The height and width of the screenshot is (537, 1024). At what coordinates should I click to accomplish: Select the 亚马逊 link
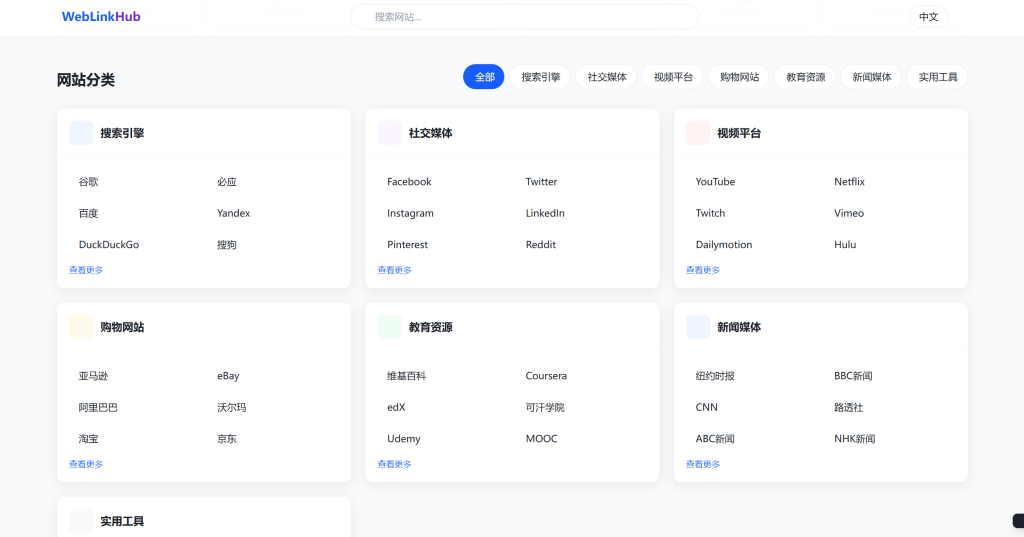pos(93,376)
